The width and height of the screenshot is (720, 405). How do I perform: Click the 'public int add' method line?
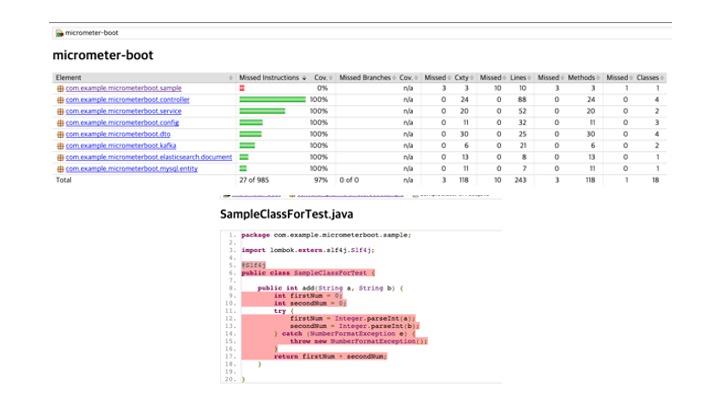click(x=330, y=288)
